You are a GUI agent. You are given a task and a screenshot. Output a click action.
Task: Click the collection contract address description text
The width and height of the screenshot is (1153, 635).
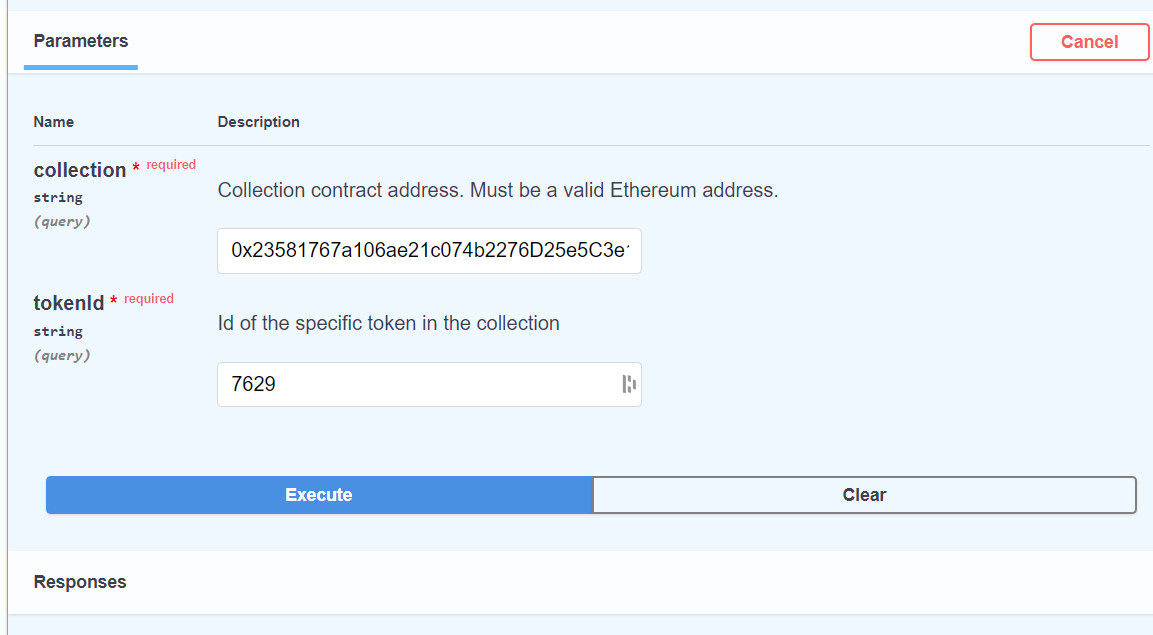[497, 190]
